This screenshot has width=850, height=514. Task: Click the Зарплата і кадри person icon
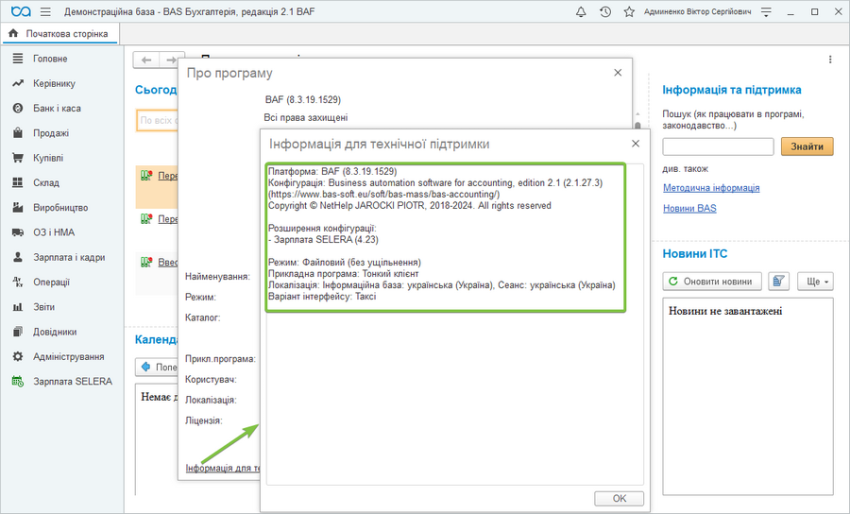pos(18,257)
